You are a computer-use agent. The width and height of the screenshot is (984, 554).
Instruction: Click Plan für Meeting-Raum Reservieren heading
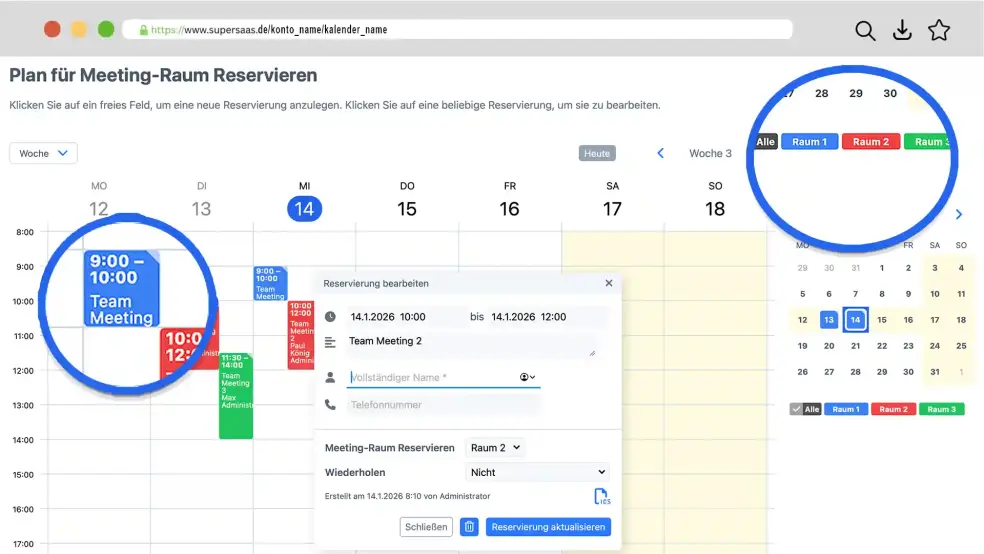pyautogui.click(x=163, y=75)
